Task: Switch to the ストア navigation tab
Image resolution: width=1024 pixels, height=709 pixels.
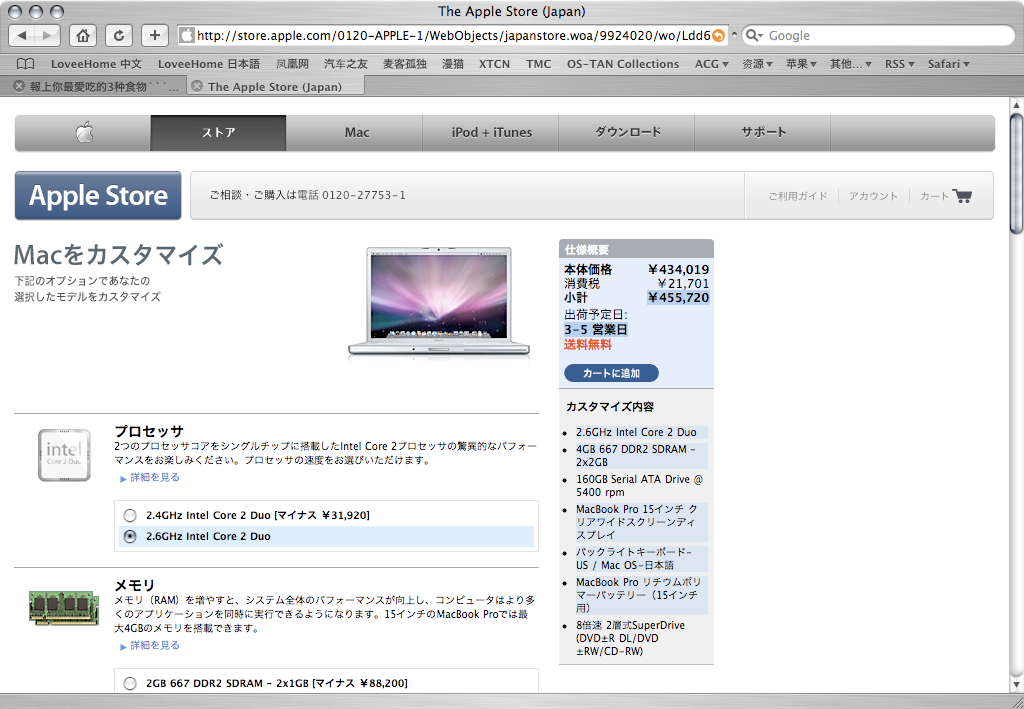Action: pyautogui.click(x=218, y=133)
